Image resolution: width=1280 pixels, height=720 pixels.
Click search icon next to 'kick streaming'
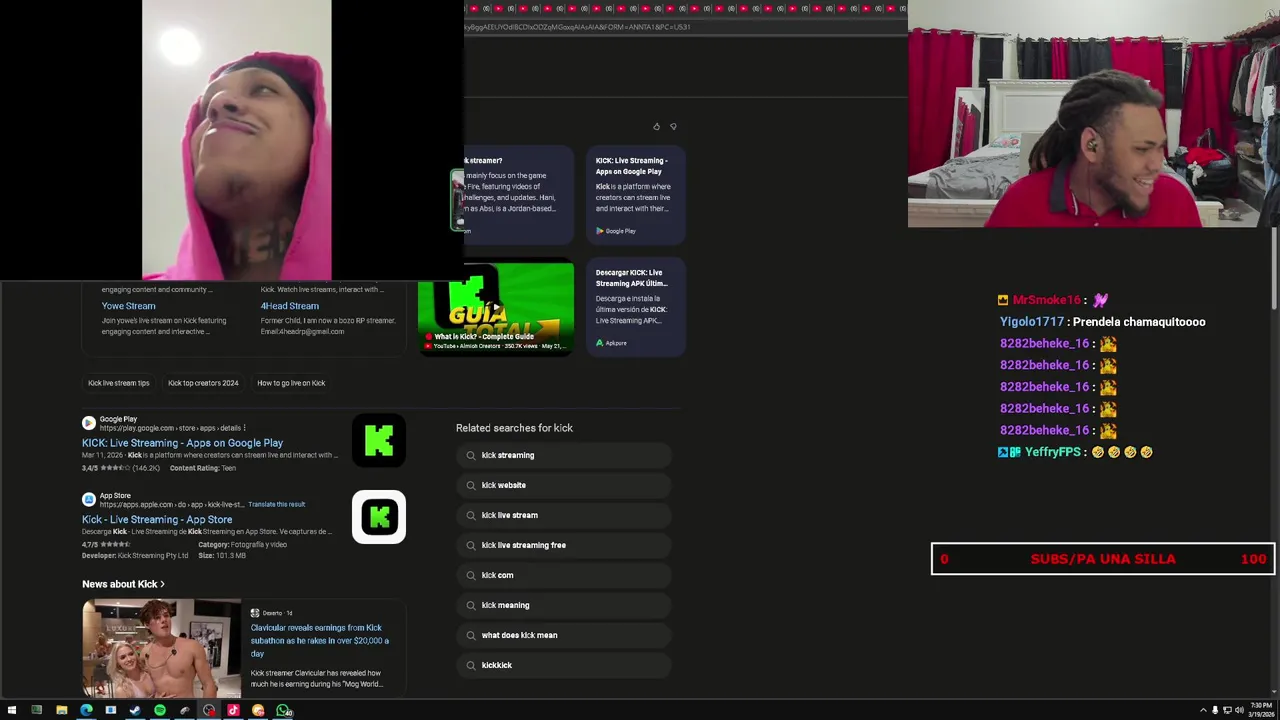click(471, 455)
